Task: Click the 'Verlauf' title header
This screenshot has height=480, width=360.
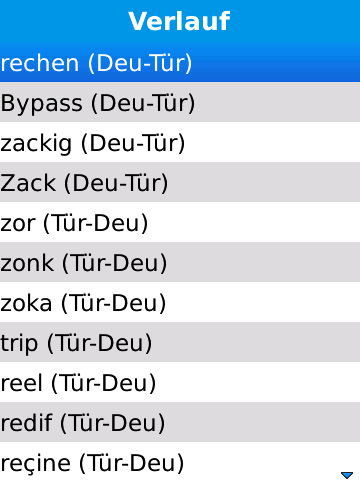Action: coord(179,21)
